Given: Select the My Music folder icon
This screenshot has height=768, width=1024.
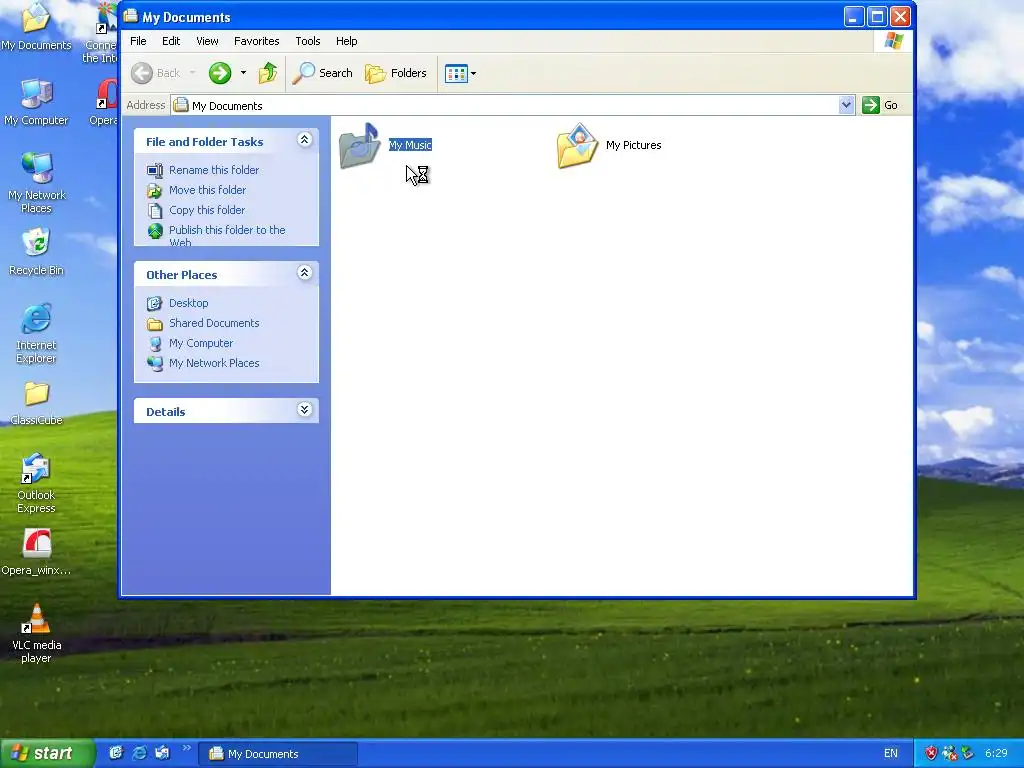Looking at the screenshot, I should point(359,146).
